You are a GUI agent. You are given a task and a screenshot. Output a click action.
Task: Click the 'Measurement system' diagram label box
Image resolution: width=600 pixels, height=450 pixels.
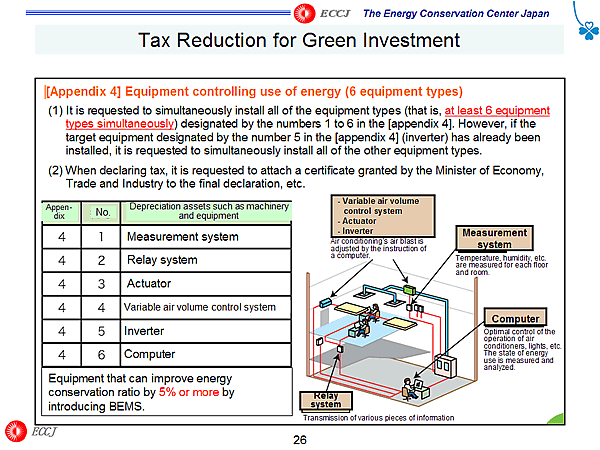(x=494, y=238)
